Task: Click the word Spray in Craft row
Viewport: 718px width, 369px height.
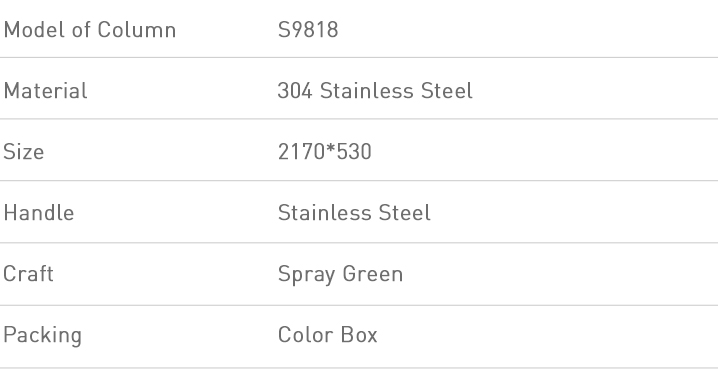Action: tap(306, 275)
